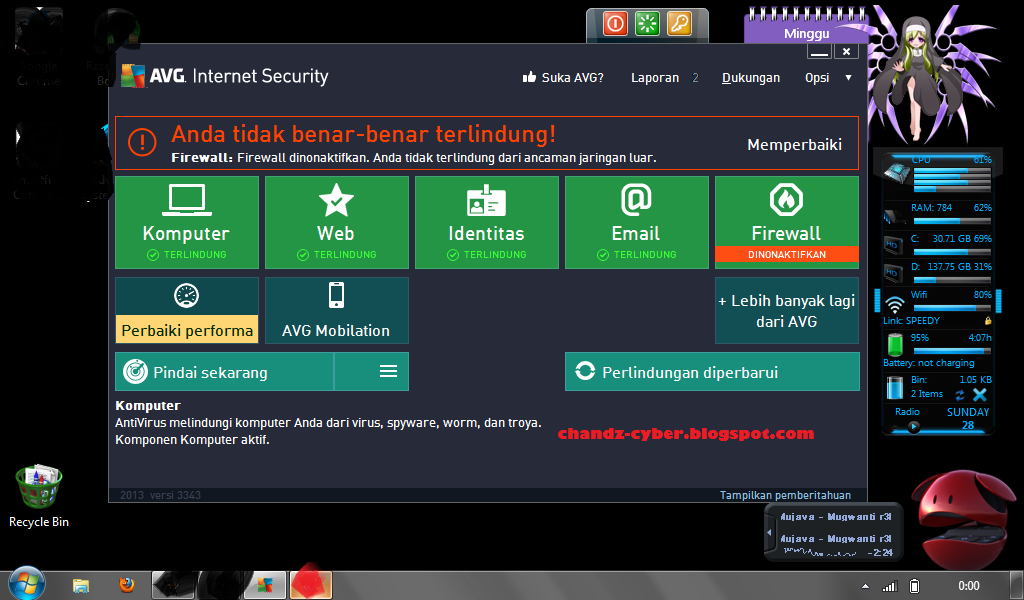Open the Identitas protection tile
This screenshot has height=600, width=1024.
pyautogui.click(x=487, y=223)
